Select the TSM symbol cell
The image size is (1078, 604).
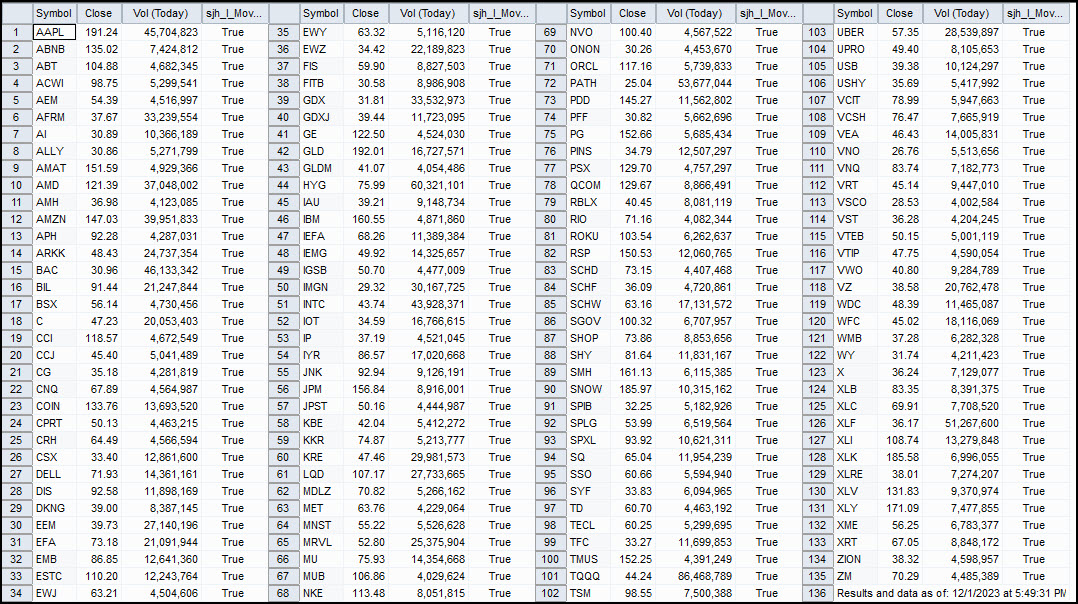tap(587, 593)
